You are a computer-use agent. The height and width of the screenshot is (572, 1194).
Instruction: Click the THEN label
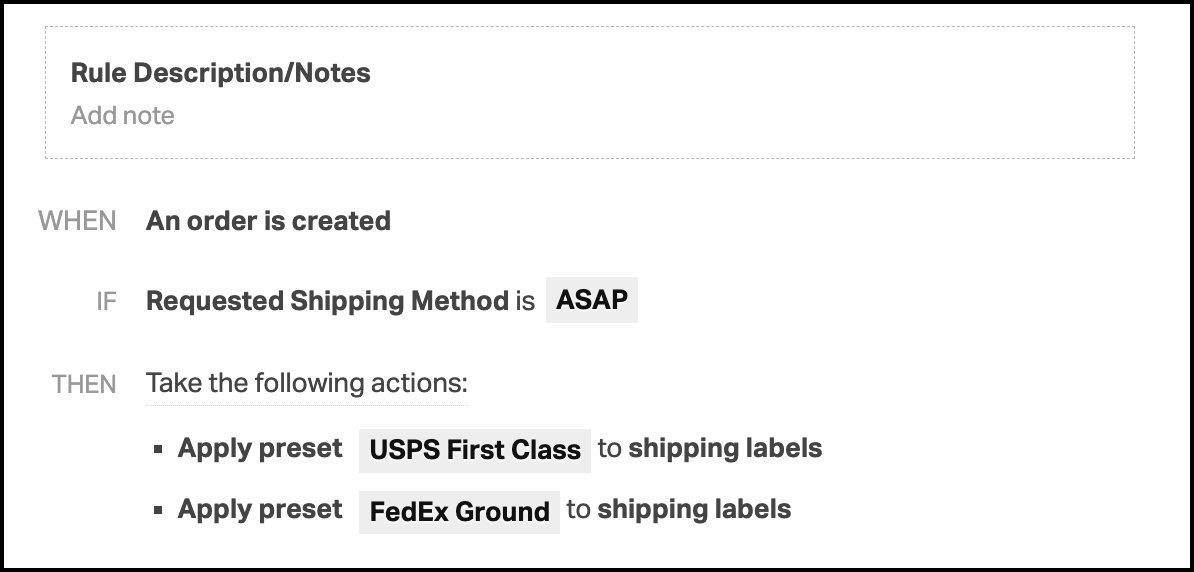tap(84, 384)
